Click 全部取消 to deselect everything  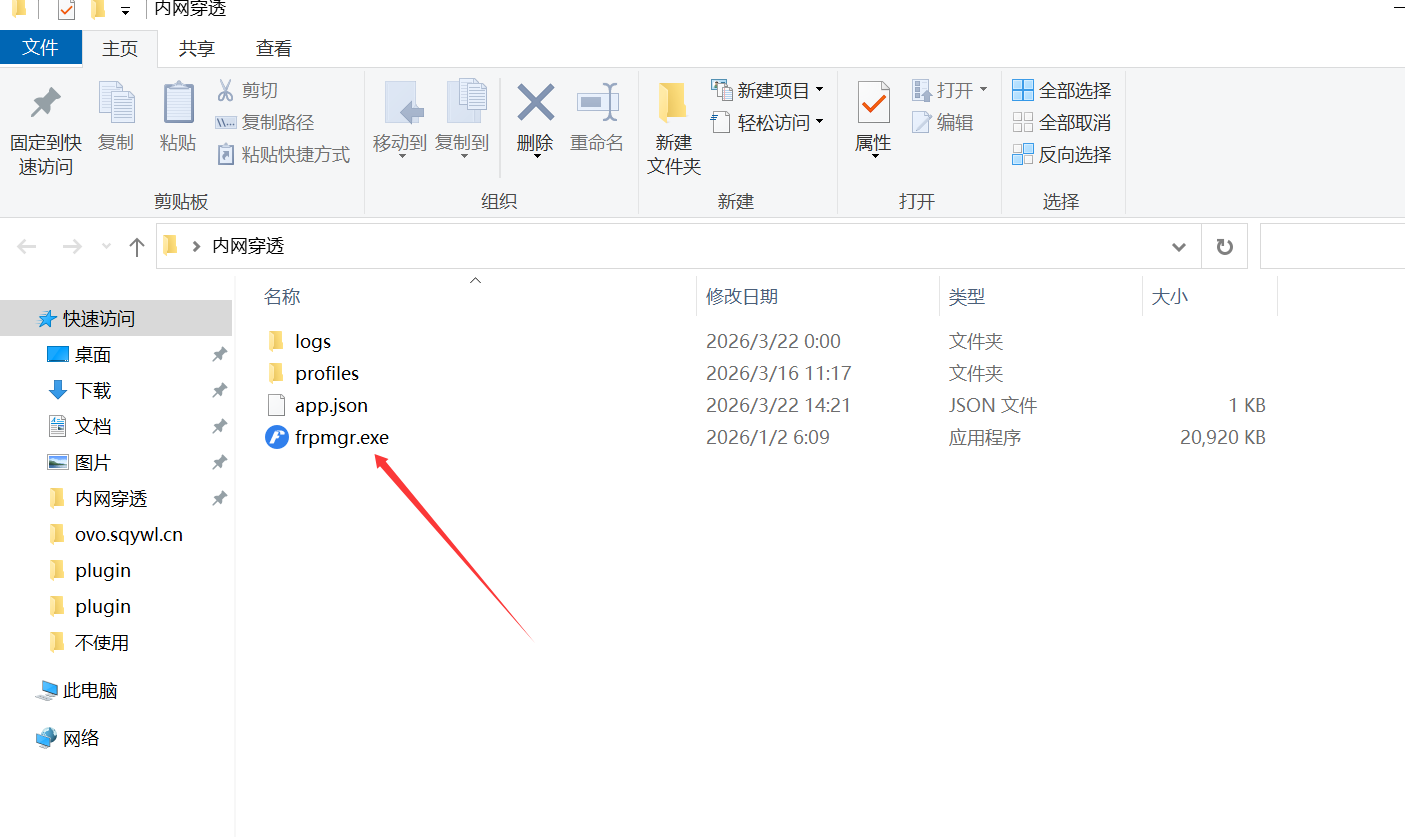(x=1062, y=123)
